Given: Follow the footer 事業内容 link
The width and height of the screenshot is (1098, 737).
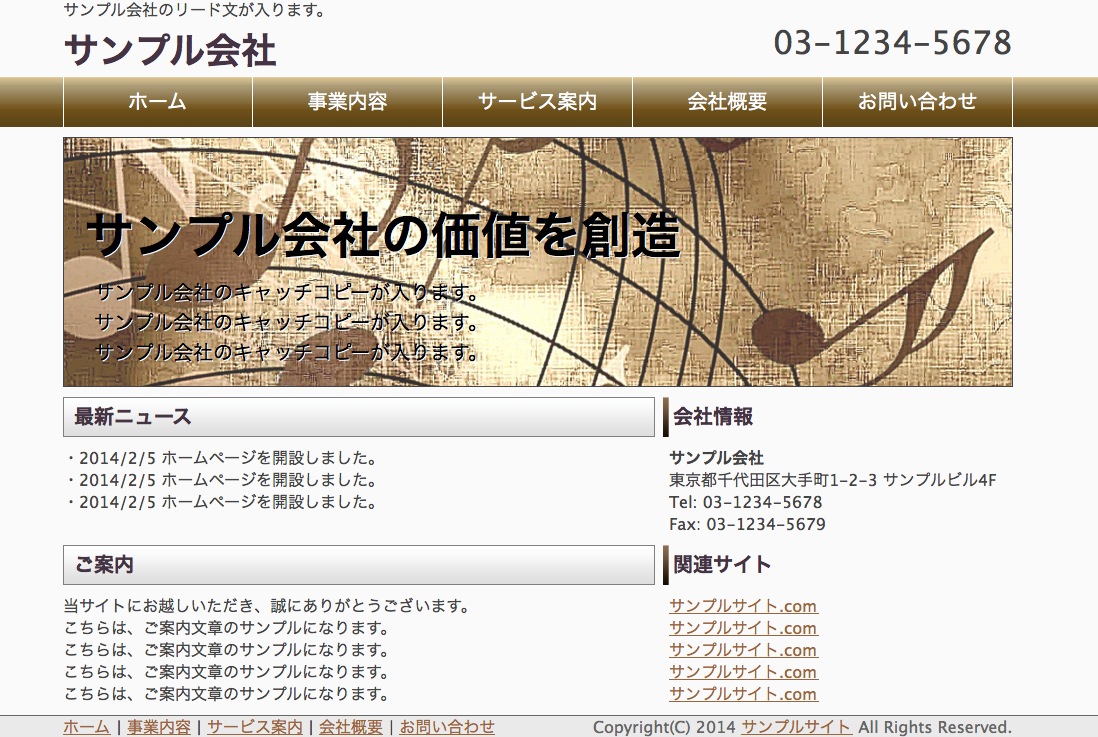Looking at the screenshot, I should click(158, 727).
